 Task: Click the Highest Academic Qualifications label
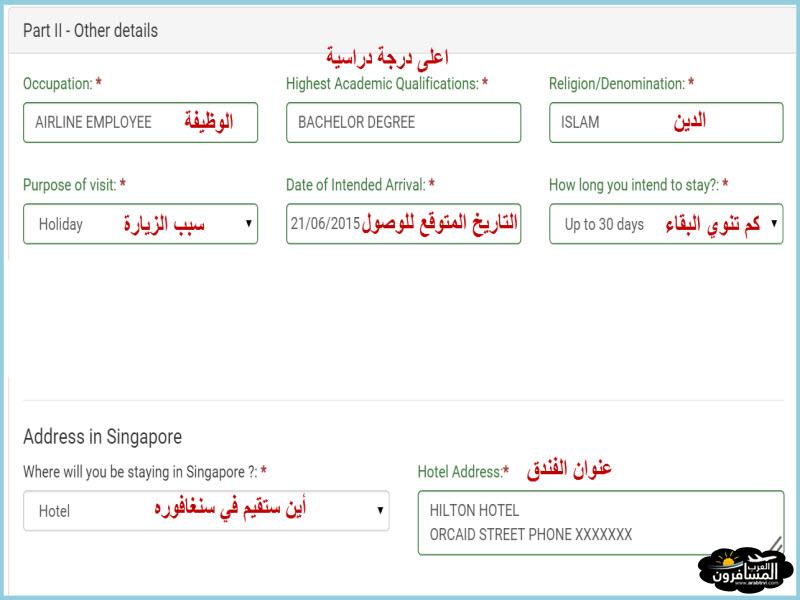tap(387, 84)
